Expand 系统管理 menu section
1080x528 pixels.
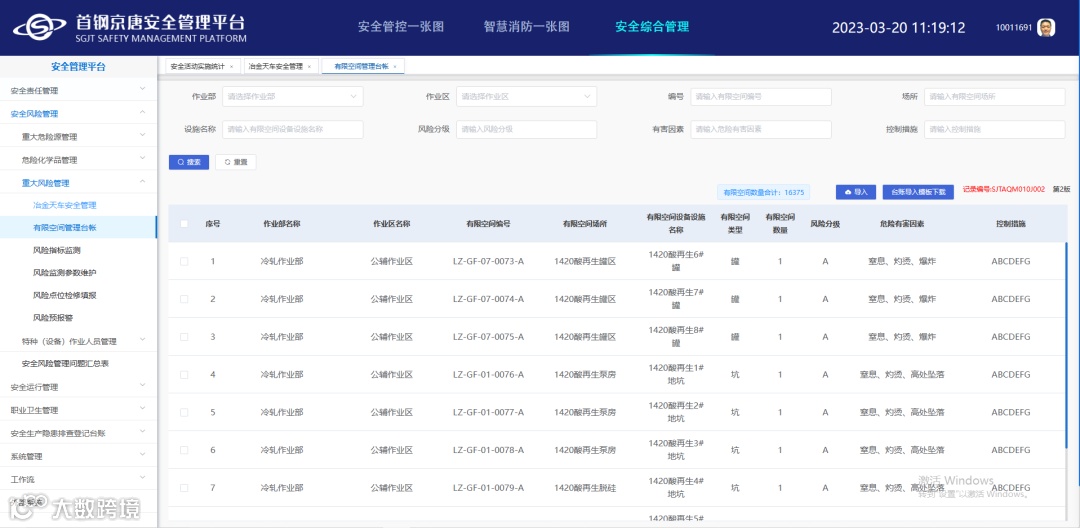tap(79, 456)
